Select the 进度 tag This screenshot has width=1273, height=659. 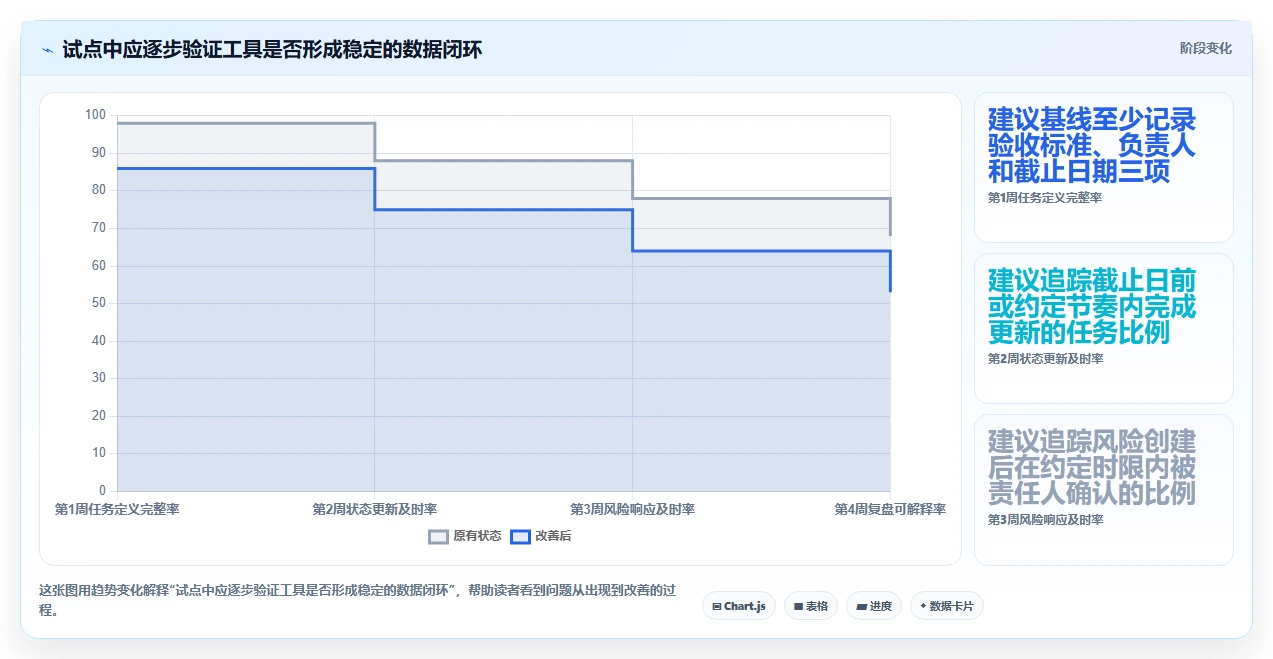click(874, 606)
